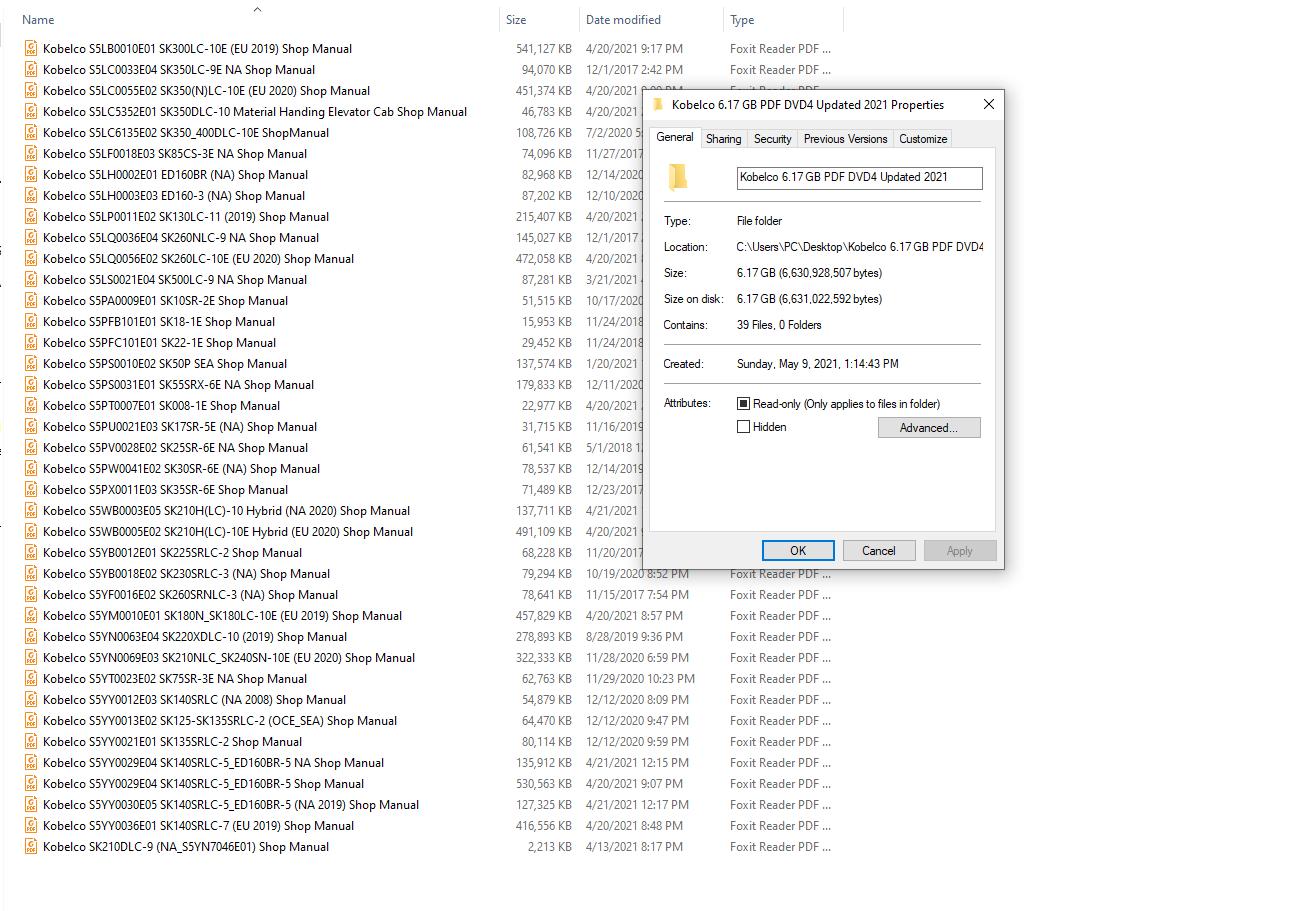1308x911 pixels.
Task: Click Cancel in the Properties dialog
Action: (878, 550)
